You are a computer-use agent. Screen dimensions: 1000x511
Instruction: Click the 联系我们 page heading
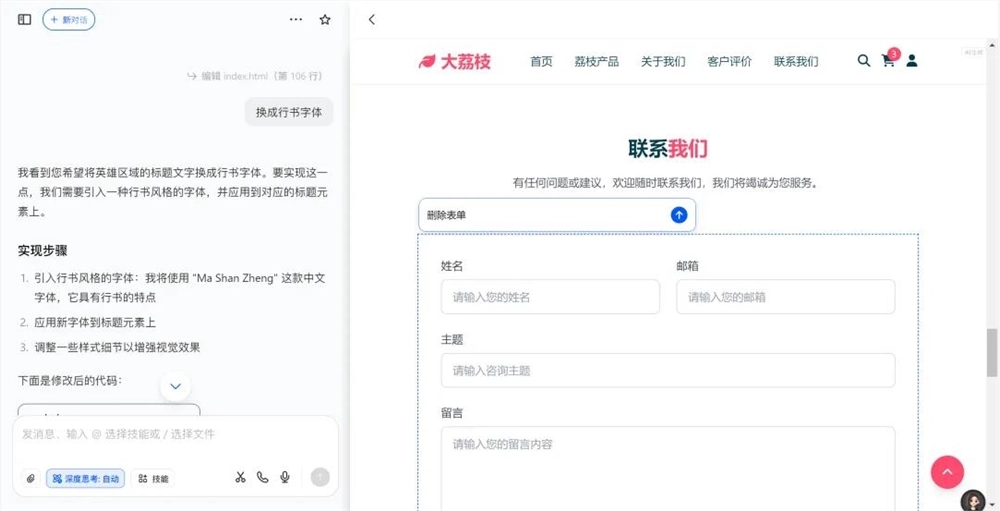click(x=668, y=149)
